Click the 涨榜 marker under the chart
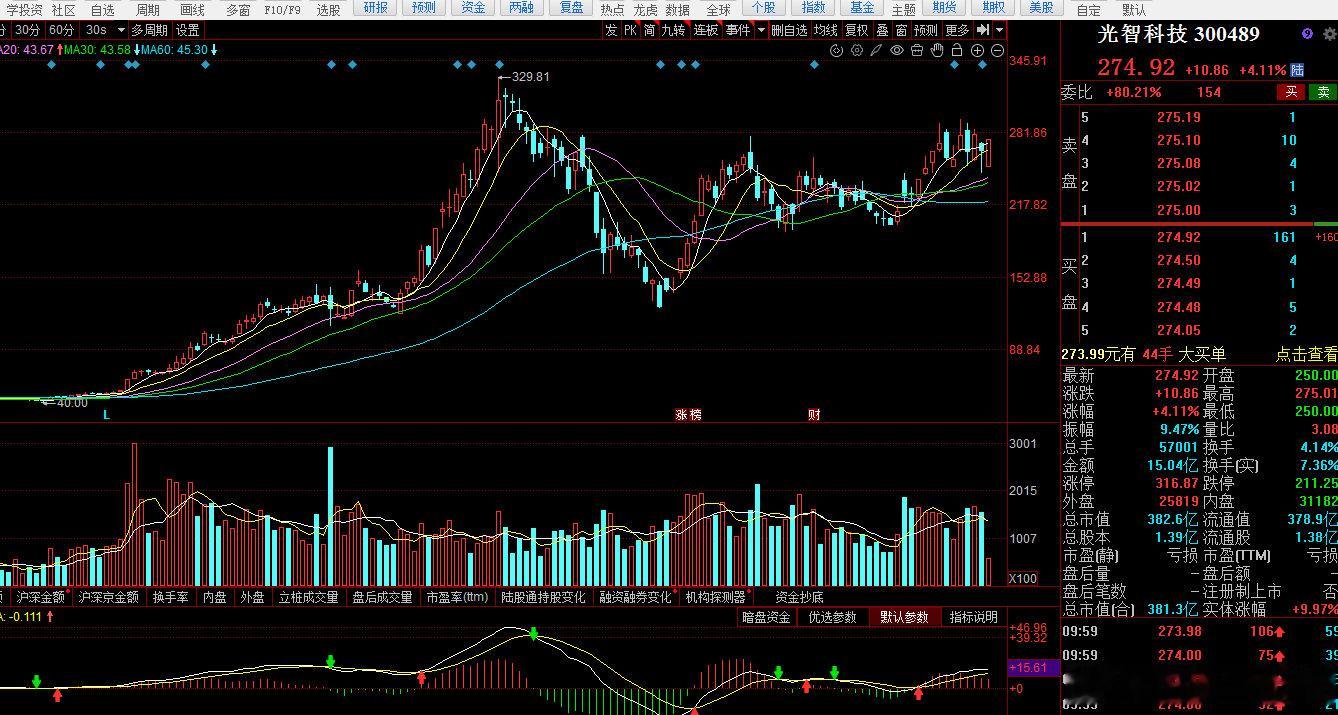The image size is (1338, 715). pyautogui.click(x=688, y=414)
